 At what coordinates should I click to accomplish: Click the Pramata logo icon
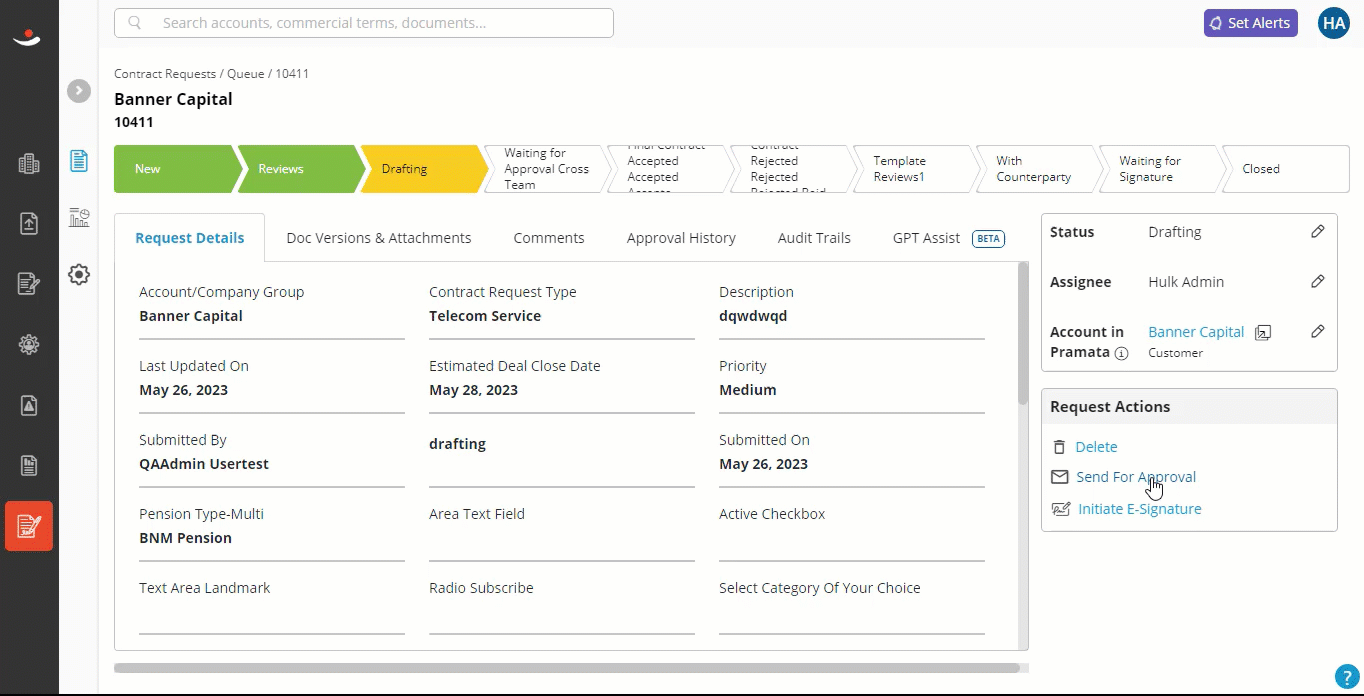pos(28,37)
